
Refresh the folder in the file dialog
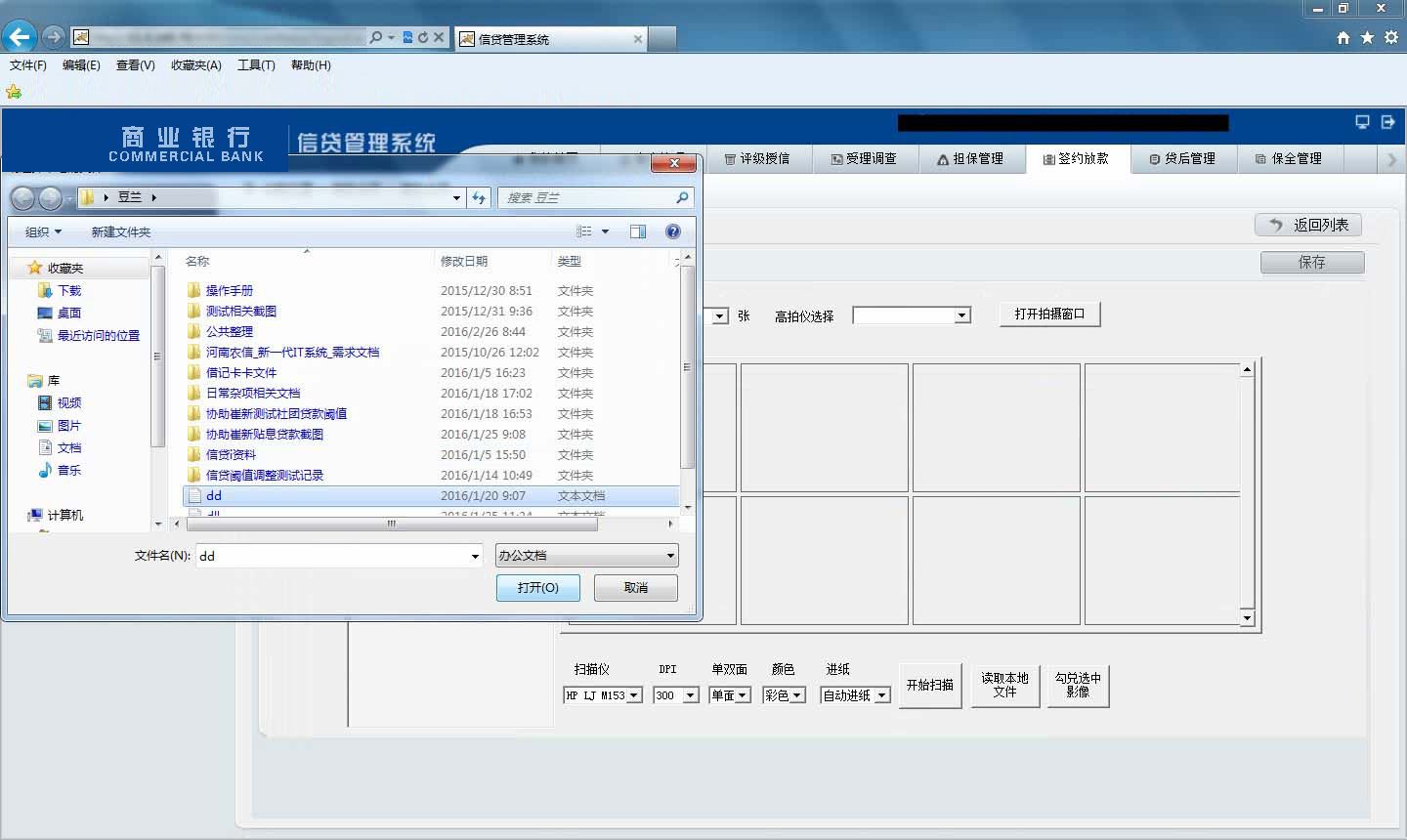(x=479, y=197)
